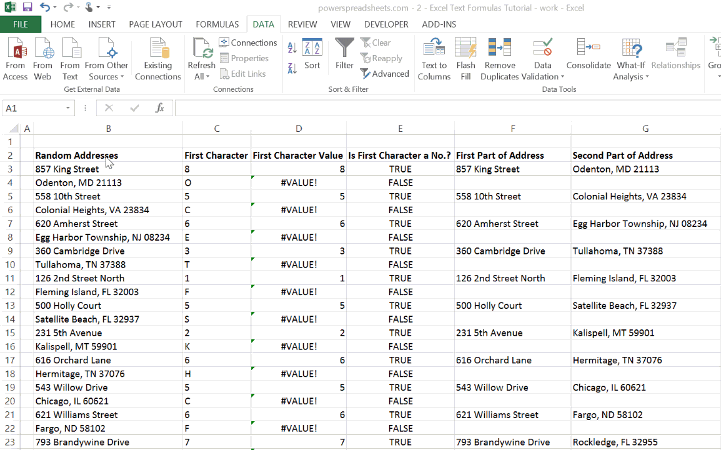Click the 'Is First Character a No.?' header

click(x=400, y=155)
